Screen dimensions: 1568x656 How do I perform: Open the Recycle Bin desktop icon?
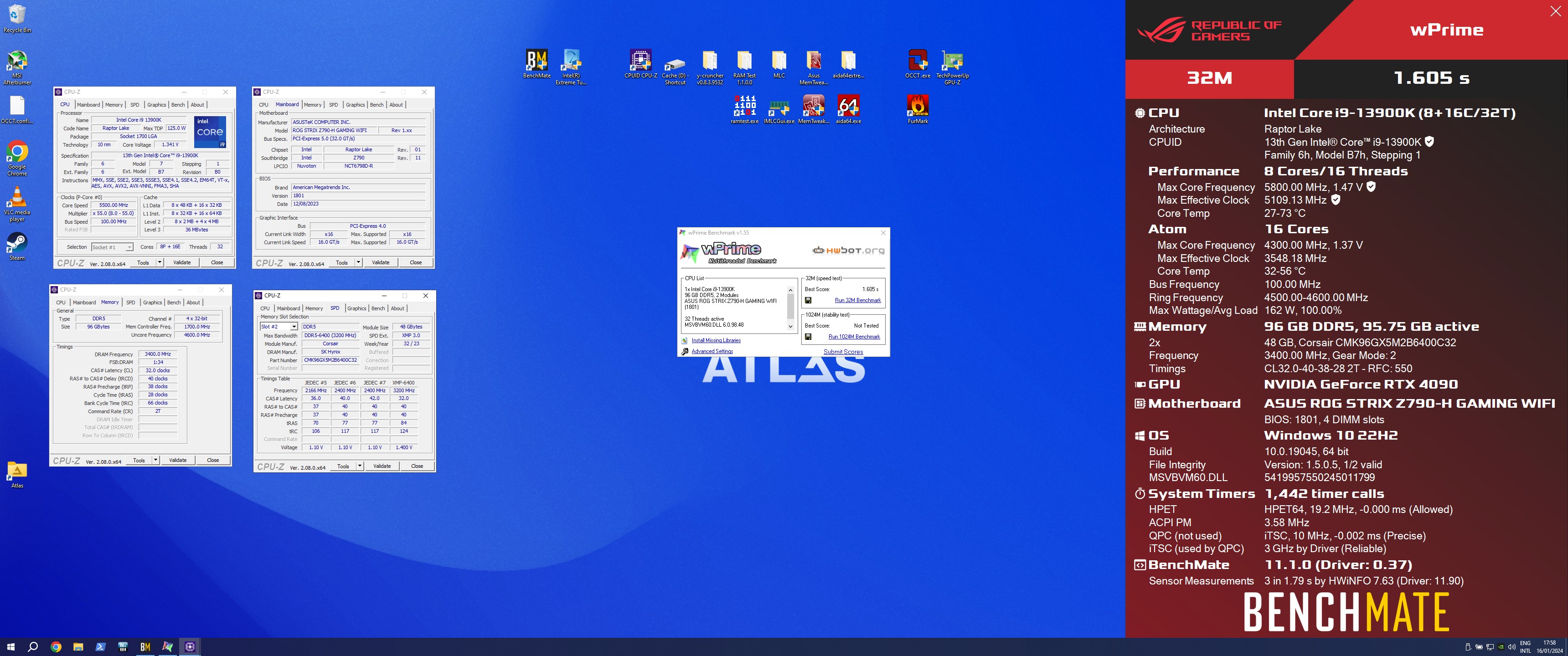pyautogui.click(x=17, y=18)
